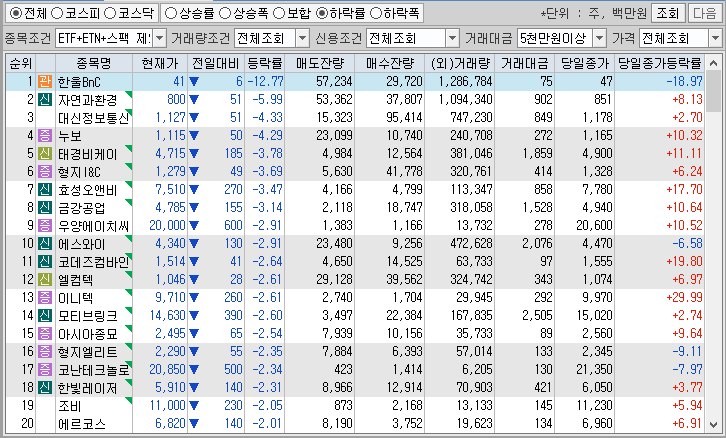Click the 증 badge next to 우양에이치씨
This screenshot has height=438, width=726.
click(x=45, y=225)
